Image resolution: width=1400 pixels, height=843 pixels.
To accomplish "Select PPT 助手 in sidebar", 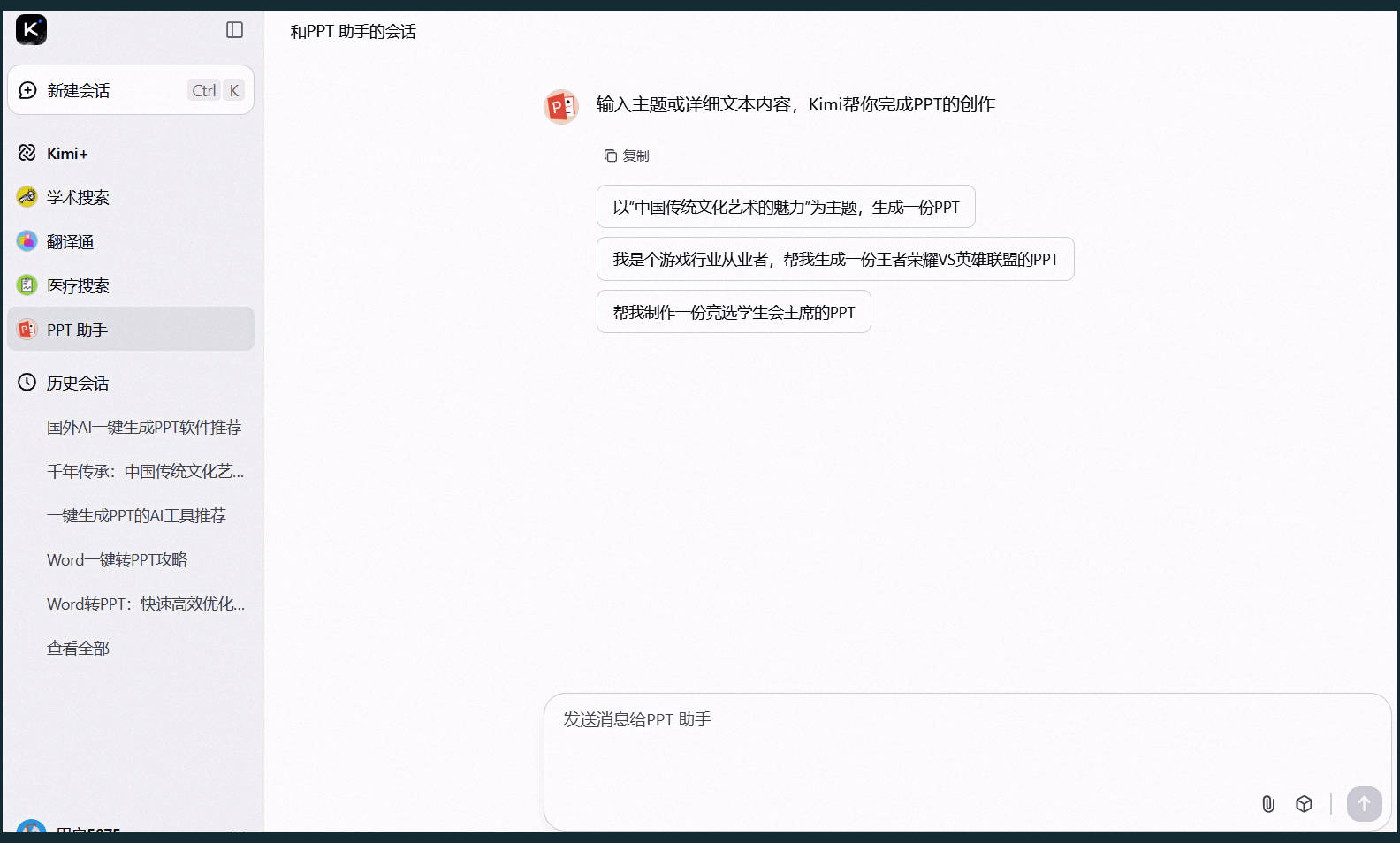I will point(131,330).
